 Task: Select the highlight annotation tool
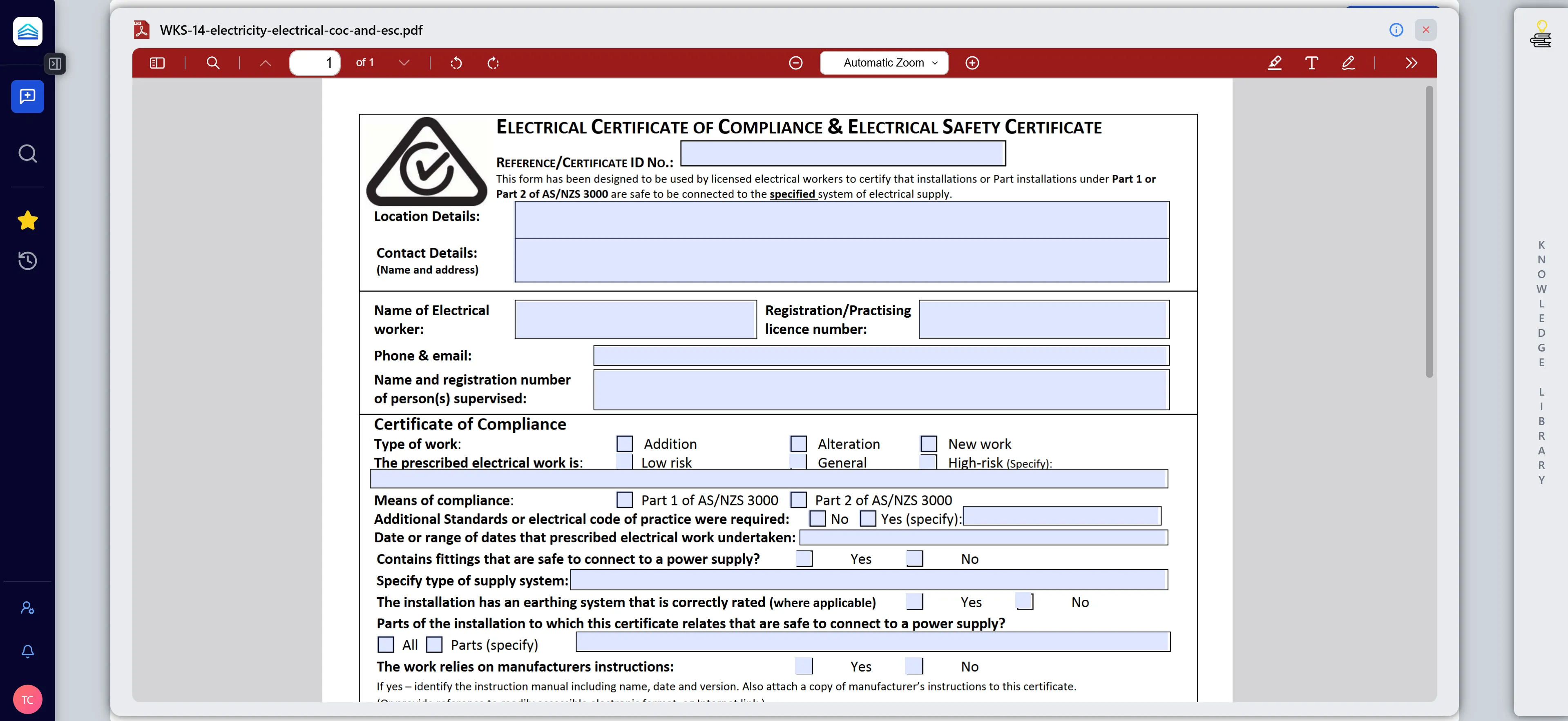1275,63
